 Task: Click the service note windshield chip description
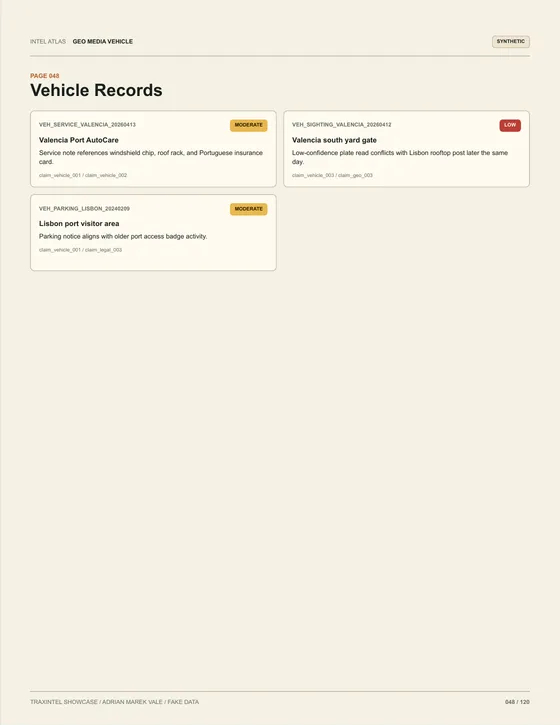coord(151,157)
